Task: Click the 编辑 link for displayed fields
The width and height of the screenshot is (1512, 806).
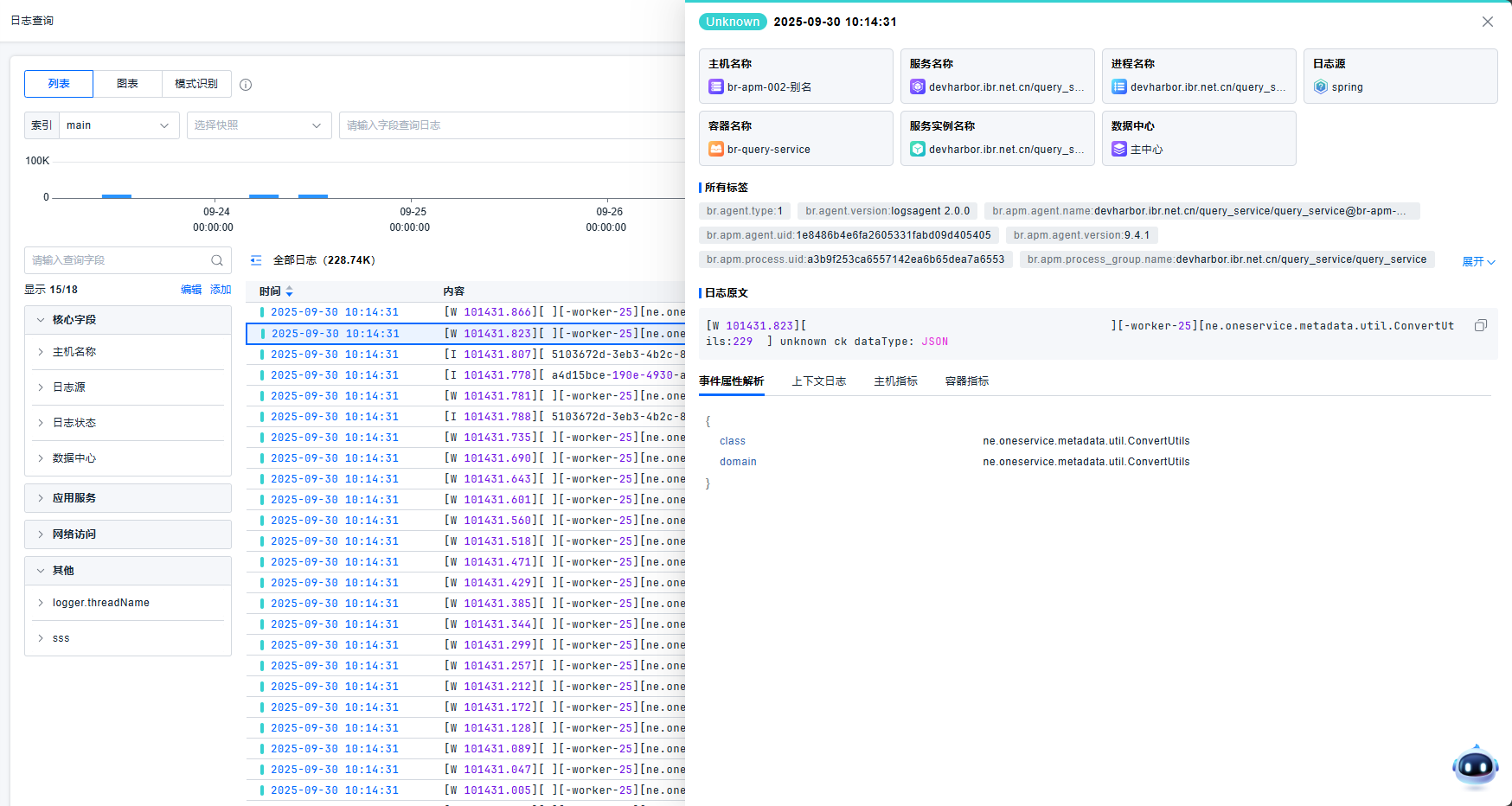Action: pos(191,290)
